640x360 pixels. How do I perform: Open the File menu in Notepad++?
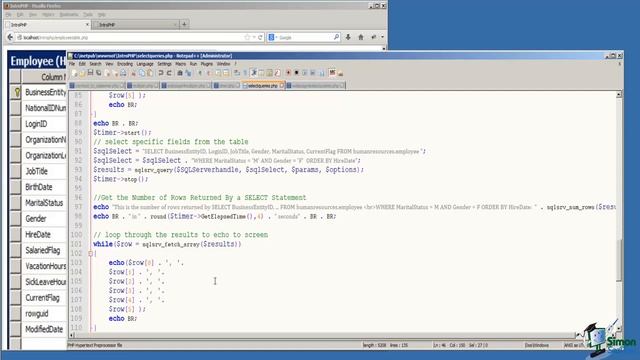pos(72,64)
